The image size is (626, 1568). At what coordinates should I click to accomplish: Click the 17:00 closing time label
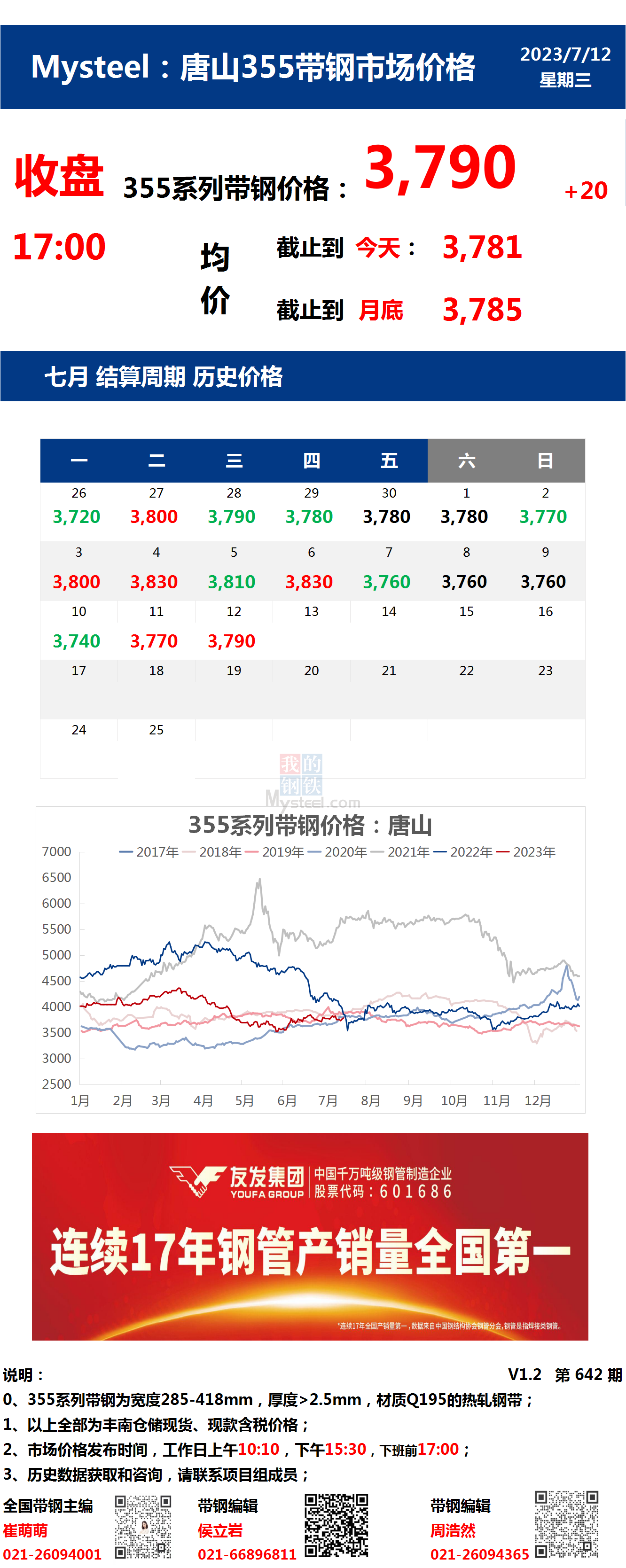pos(59,247)
